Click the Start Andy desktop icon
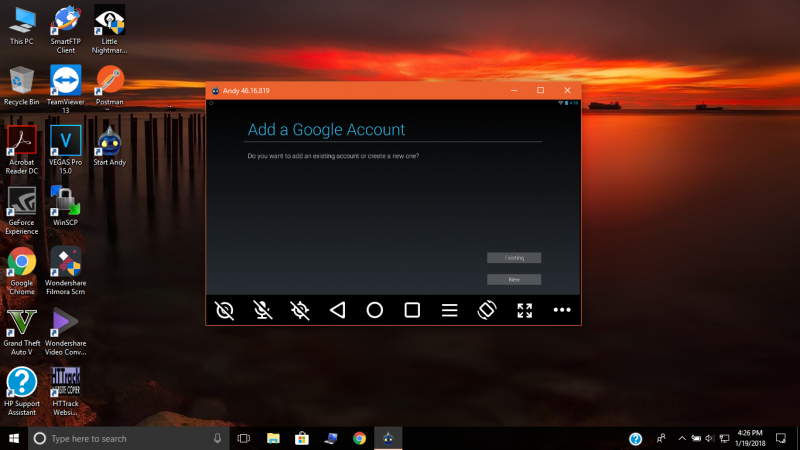Viewport: 800px width, 450px height. (x=109, y=146)
